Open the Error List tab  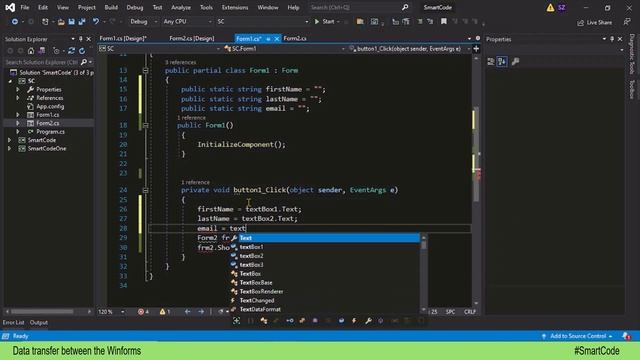(x=13, y=322)
